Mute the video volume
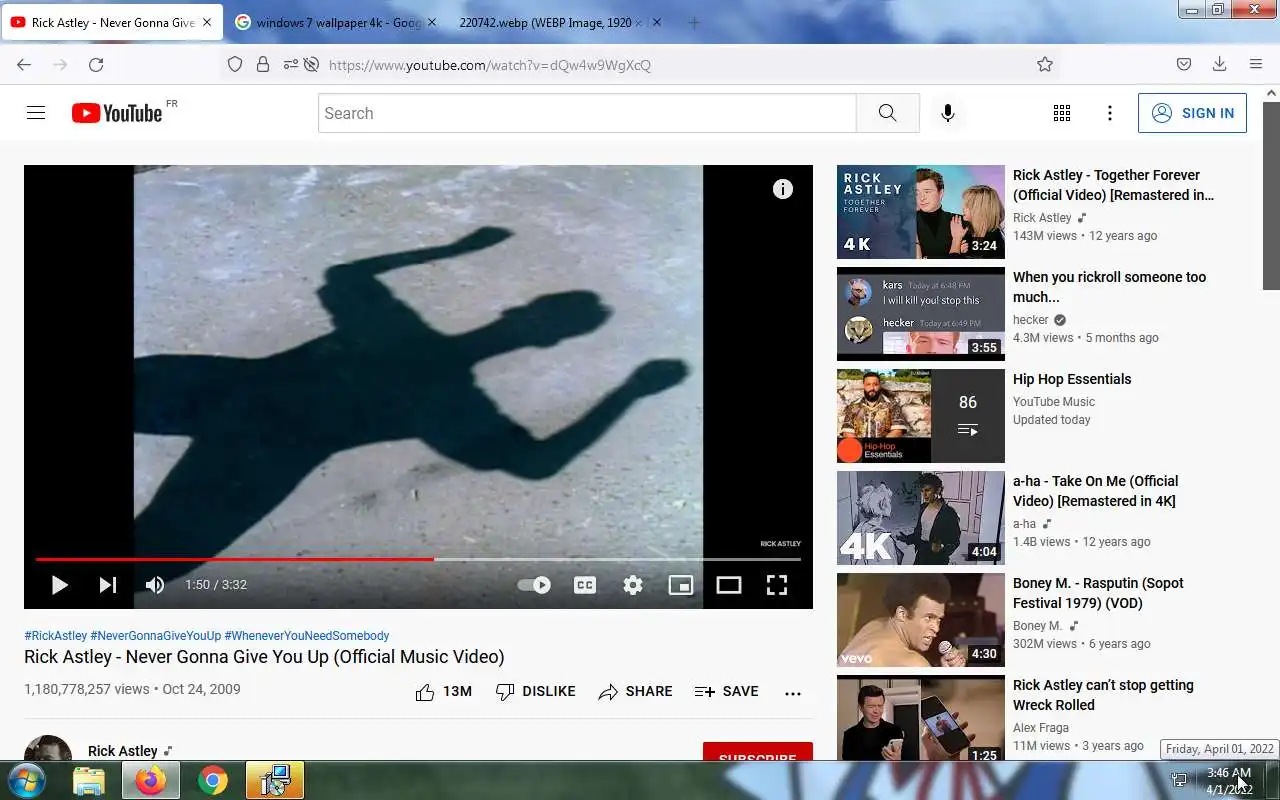Screen dimensions: 1280x800 pos(154,585)
